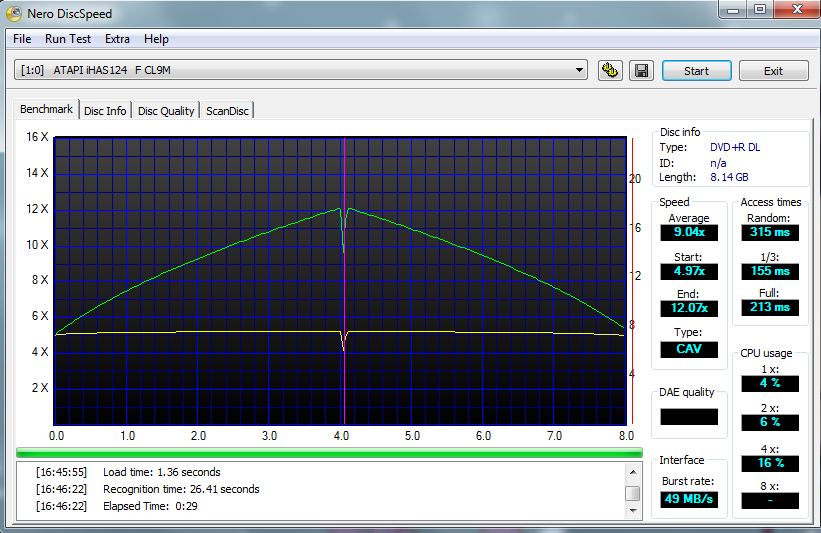The image size is (821, 533).
Task: Select the Benchmark tab
Action: (46, 109)
